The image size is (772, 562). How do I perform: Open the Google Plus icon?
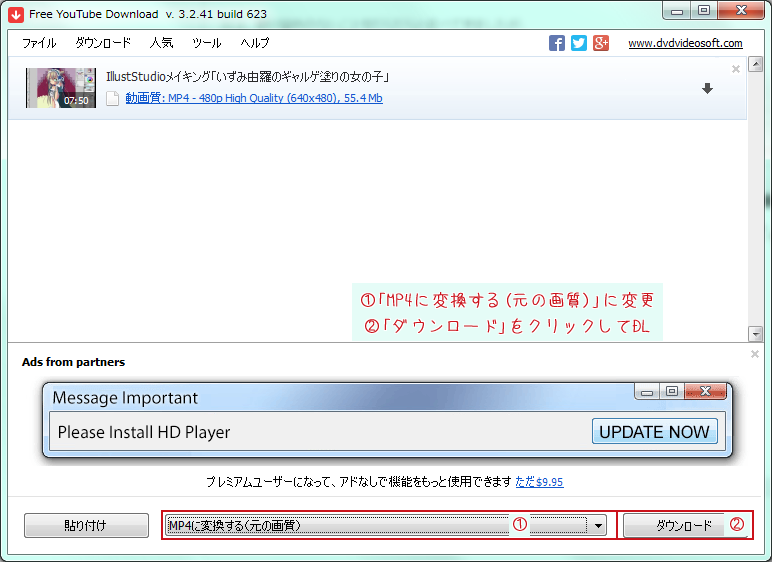(601, 43)
